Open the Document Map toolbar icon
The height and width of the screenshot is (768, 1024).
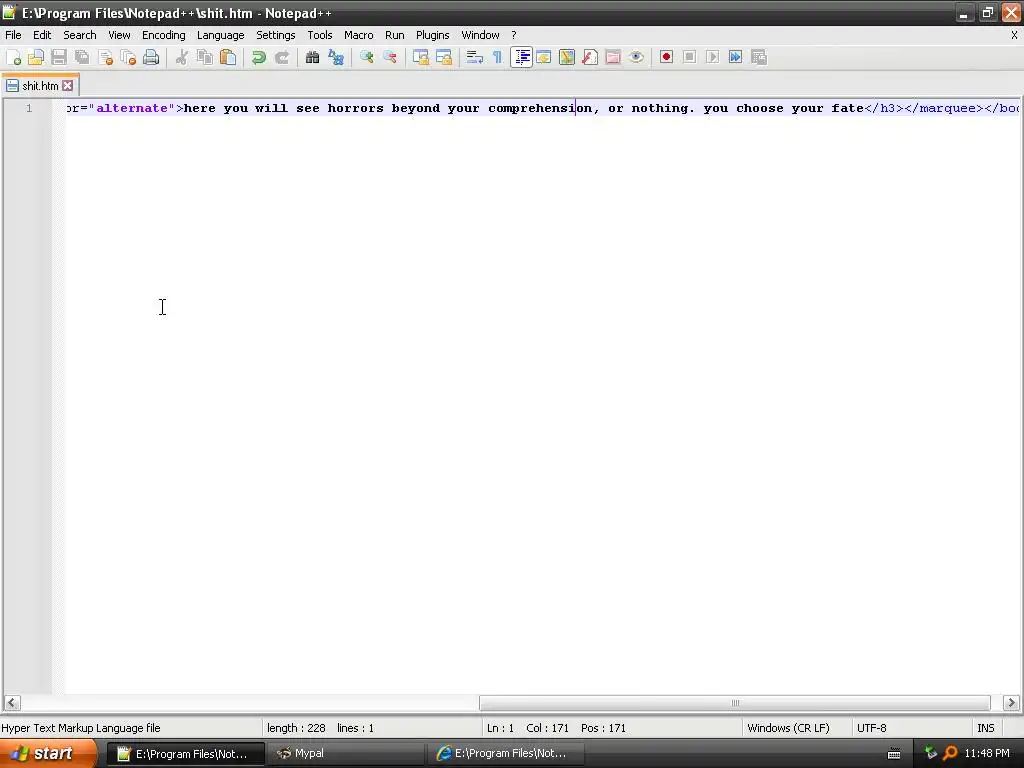(x=567, y=57)
